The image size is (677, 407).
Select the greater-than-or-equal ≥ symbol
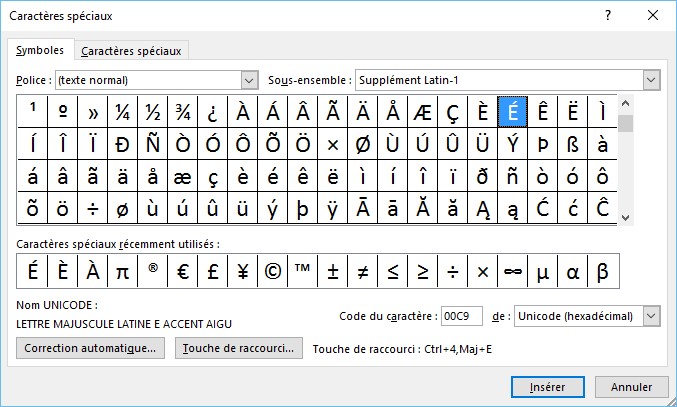click(x=423, y=271)
